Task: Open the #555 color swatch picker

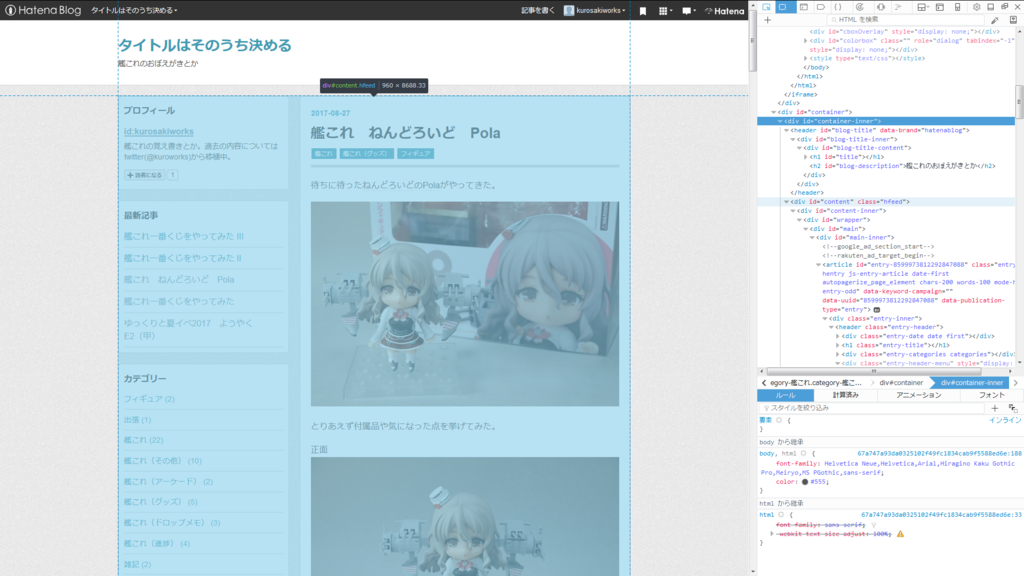Action: 805,482
